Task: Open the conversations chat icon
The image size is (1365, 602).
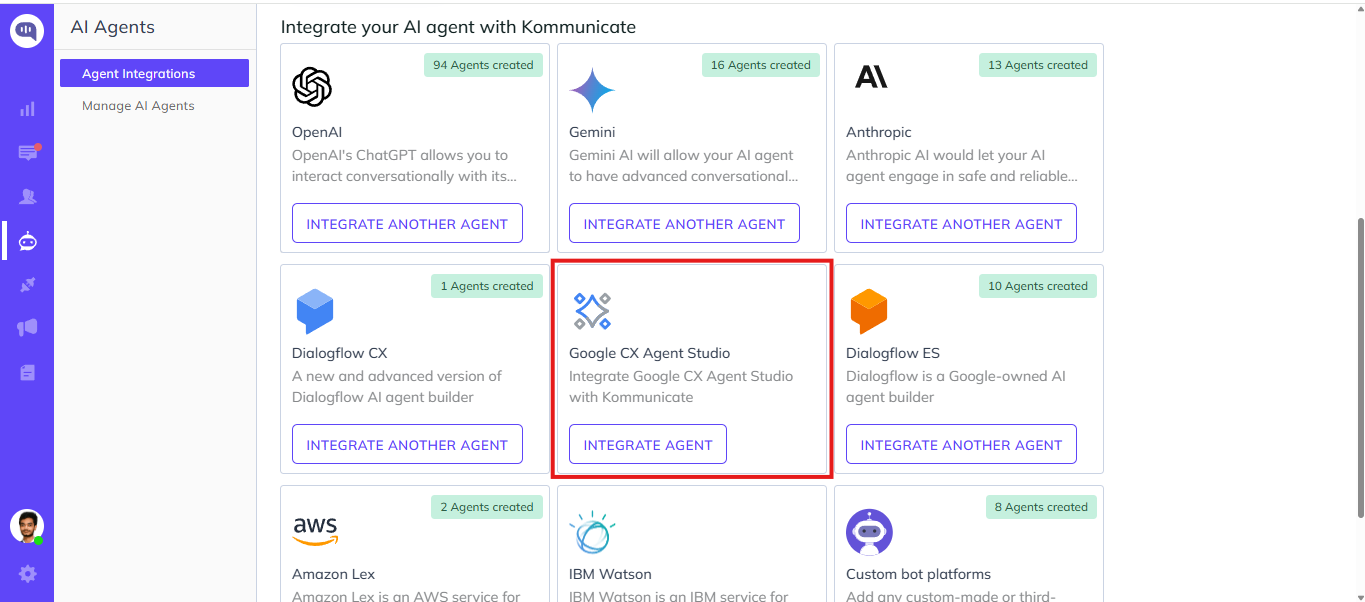Action: pos(28,152)
